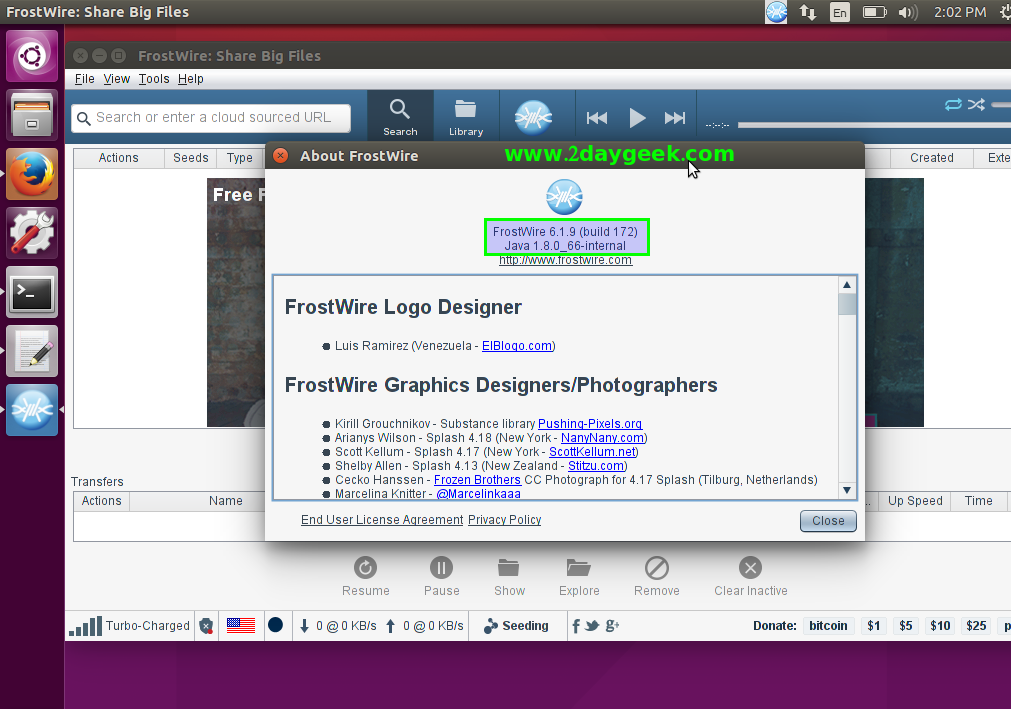Open the Tools menu

[x=154, y=79]
